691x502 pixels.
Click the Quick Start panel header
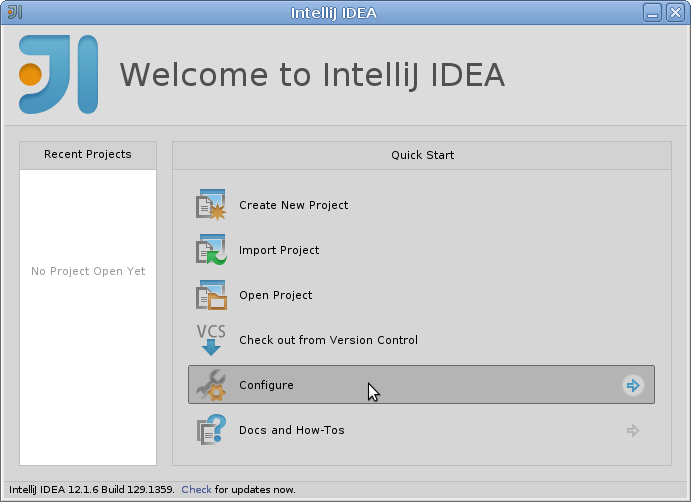[422, 155]
